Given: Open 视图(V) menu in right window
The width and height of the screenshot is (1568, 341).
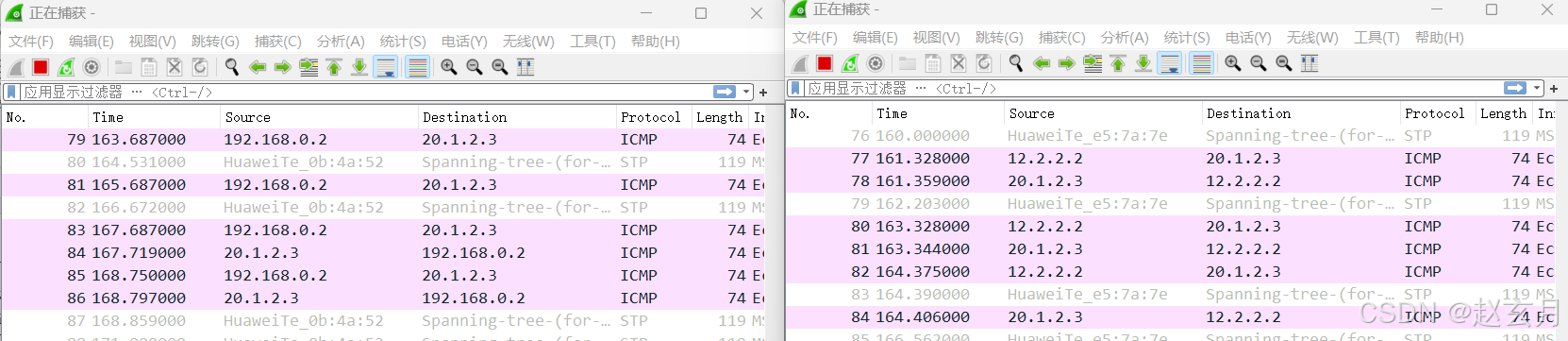Looking at the screenshot, I should click(936, 38).
